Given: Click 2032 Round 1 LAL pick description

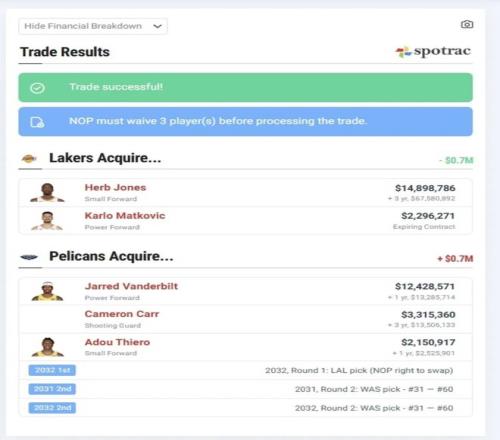Looking at the screenshot, I should pos(359,370).
